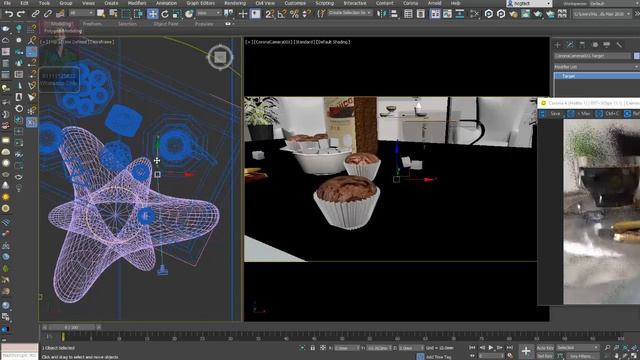This screenshot has width=640, height=360.
Task: Open the Modifiers menu
Action: tap(137, 3)
